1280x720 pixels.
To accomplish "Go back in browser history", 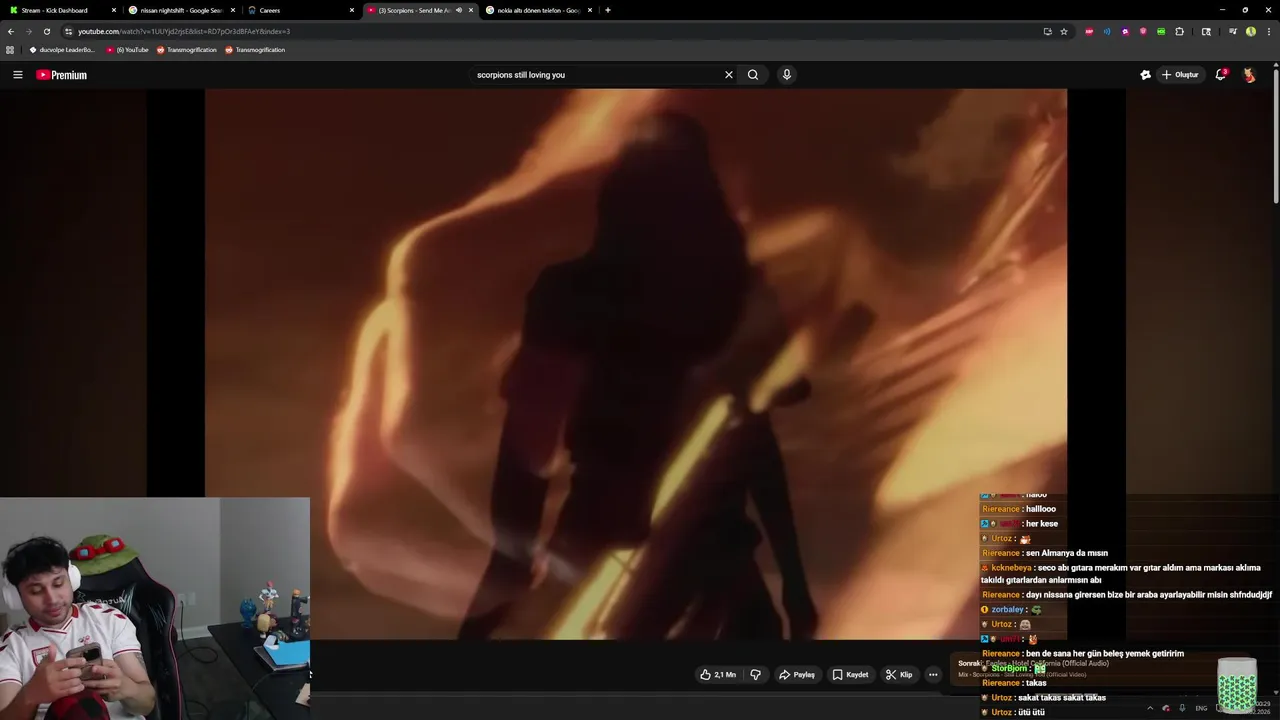I will [x=11, y=31].
